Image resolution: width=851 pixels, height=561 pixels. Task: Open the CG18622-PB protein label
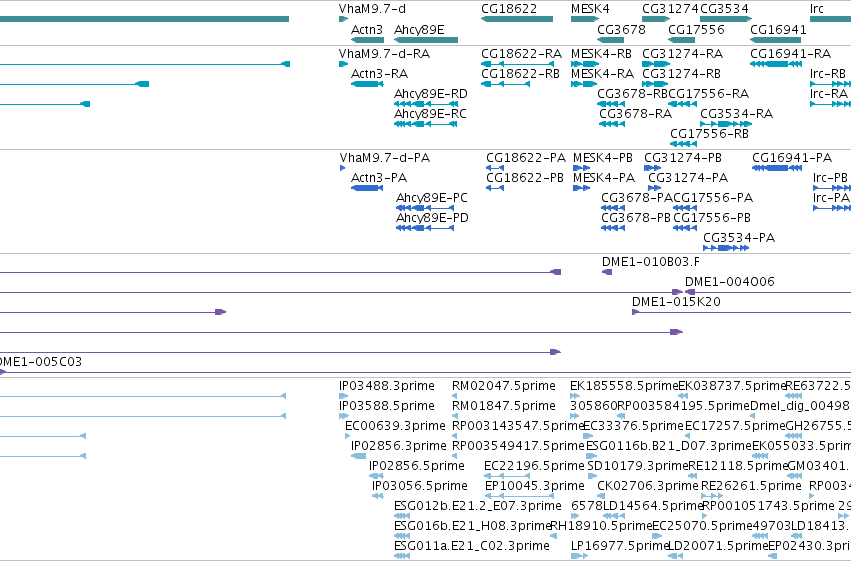click(525, 178)
